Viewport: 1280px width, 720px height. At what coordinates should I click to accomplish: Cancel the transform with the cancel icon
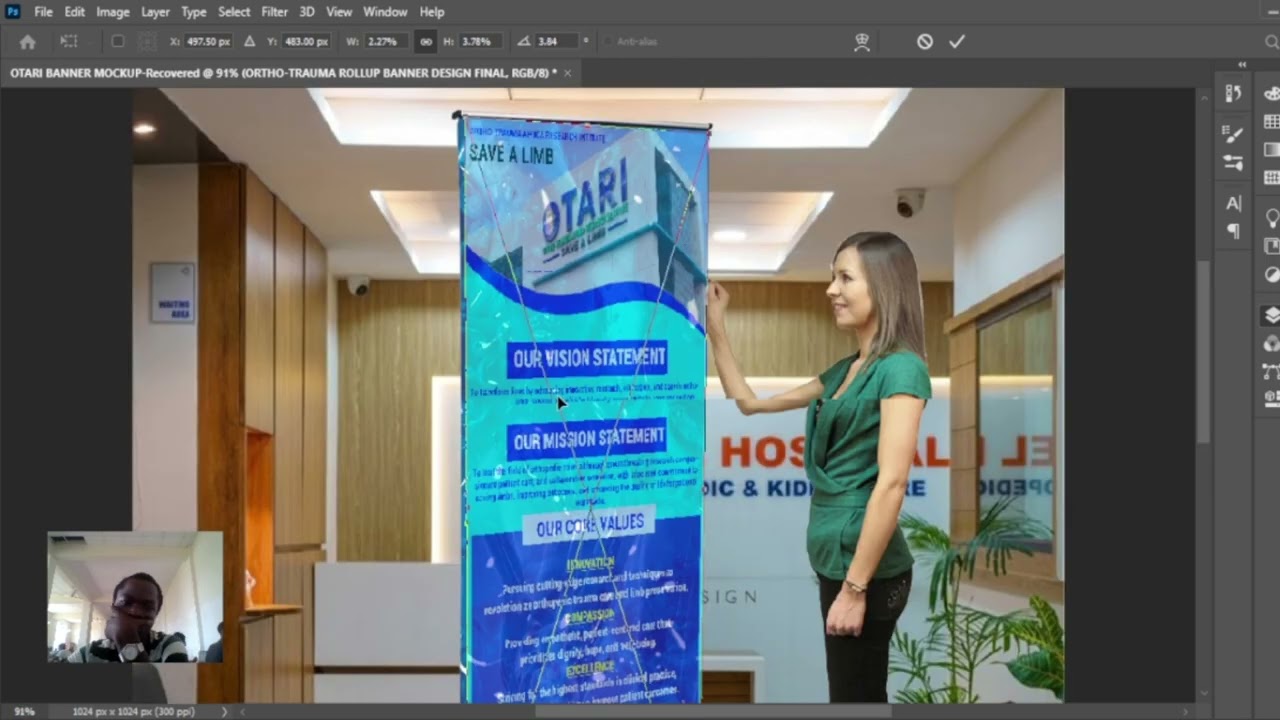925,42
